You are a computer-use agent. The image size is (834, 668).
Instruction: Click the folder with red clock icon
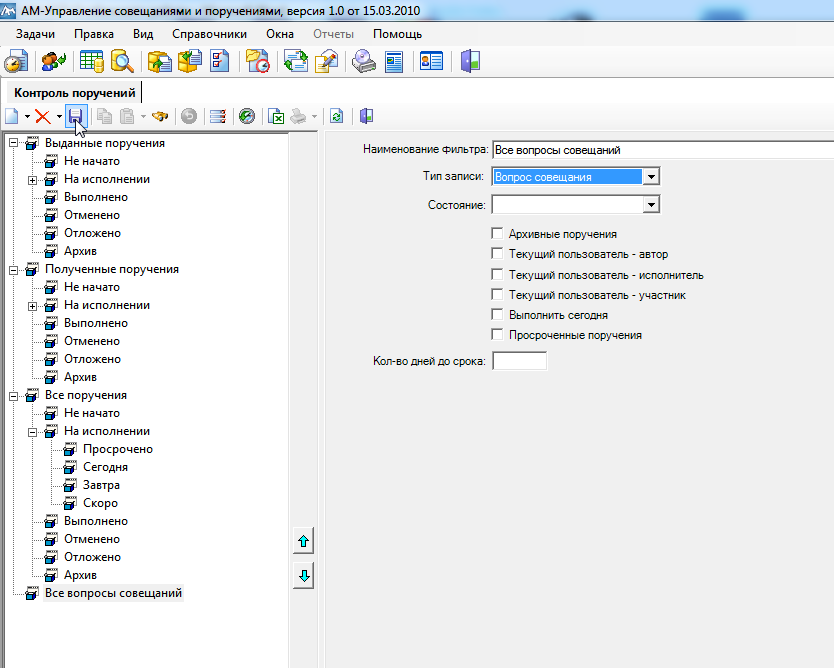tap(258, 62)
